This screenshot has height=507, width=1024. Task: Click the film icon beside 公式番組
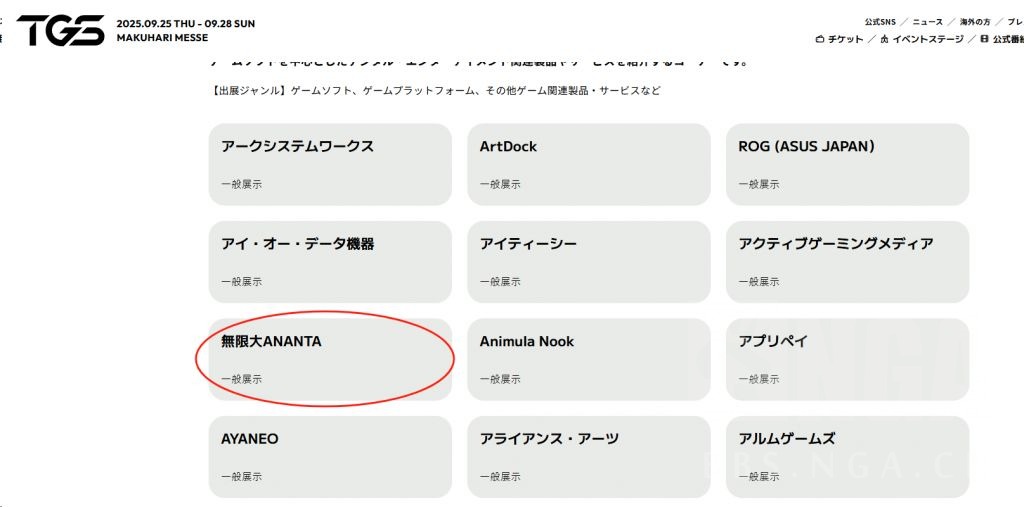click(x=984, y=39)
